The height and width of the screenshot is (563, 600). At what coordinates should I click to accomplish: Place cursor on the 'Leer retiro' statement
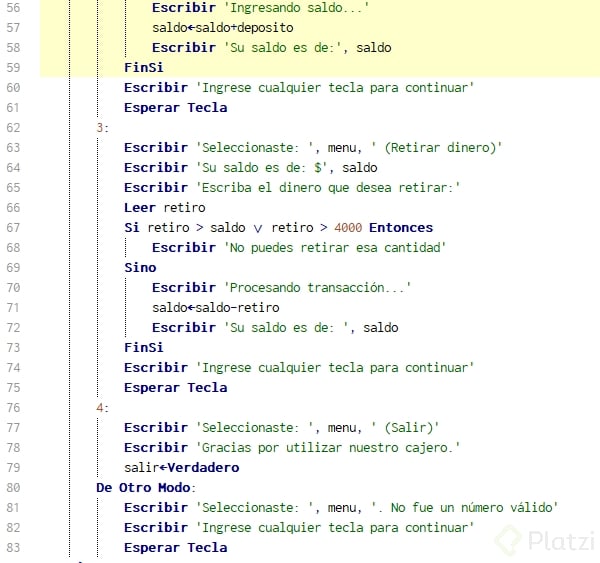point(164,208)
